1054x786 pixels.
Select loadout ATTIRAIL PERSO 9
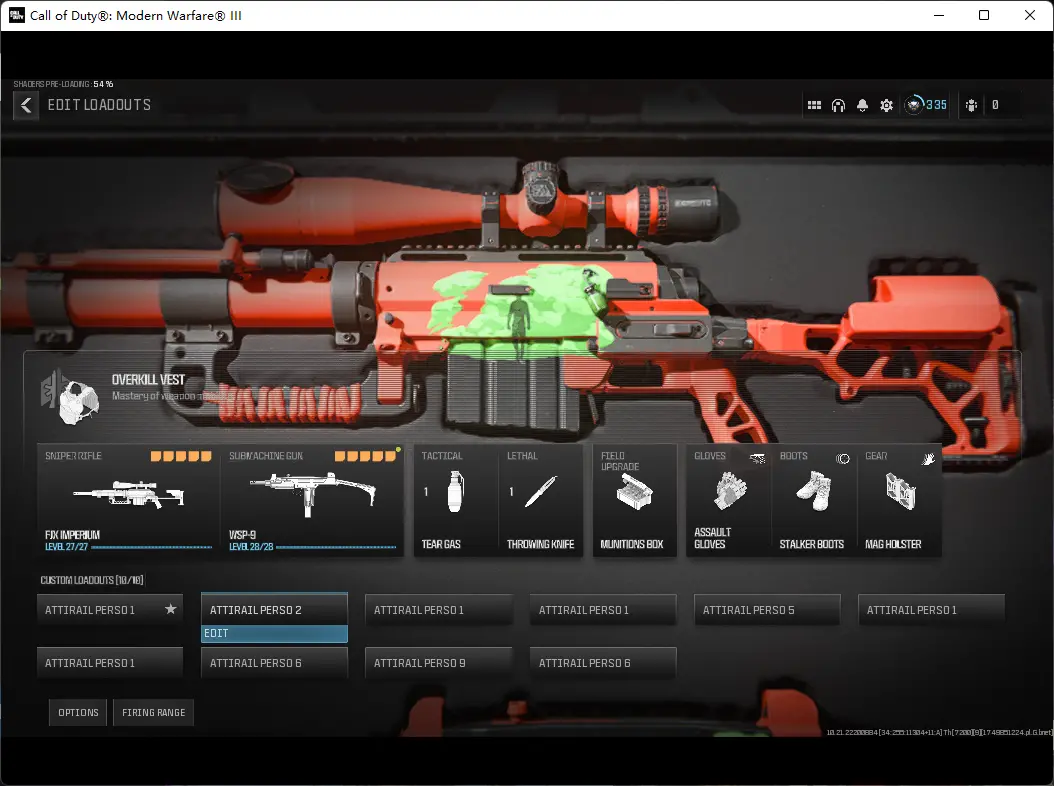pos(438,663)
